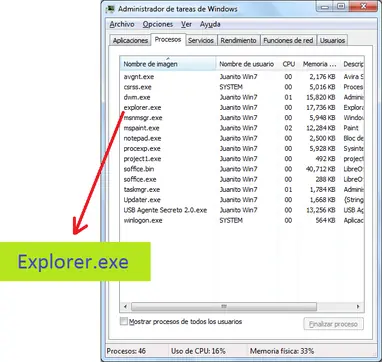Open the Usuarios tab
Screen dimensions: 382x362
(x=332, y=40)
